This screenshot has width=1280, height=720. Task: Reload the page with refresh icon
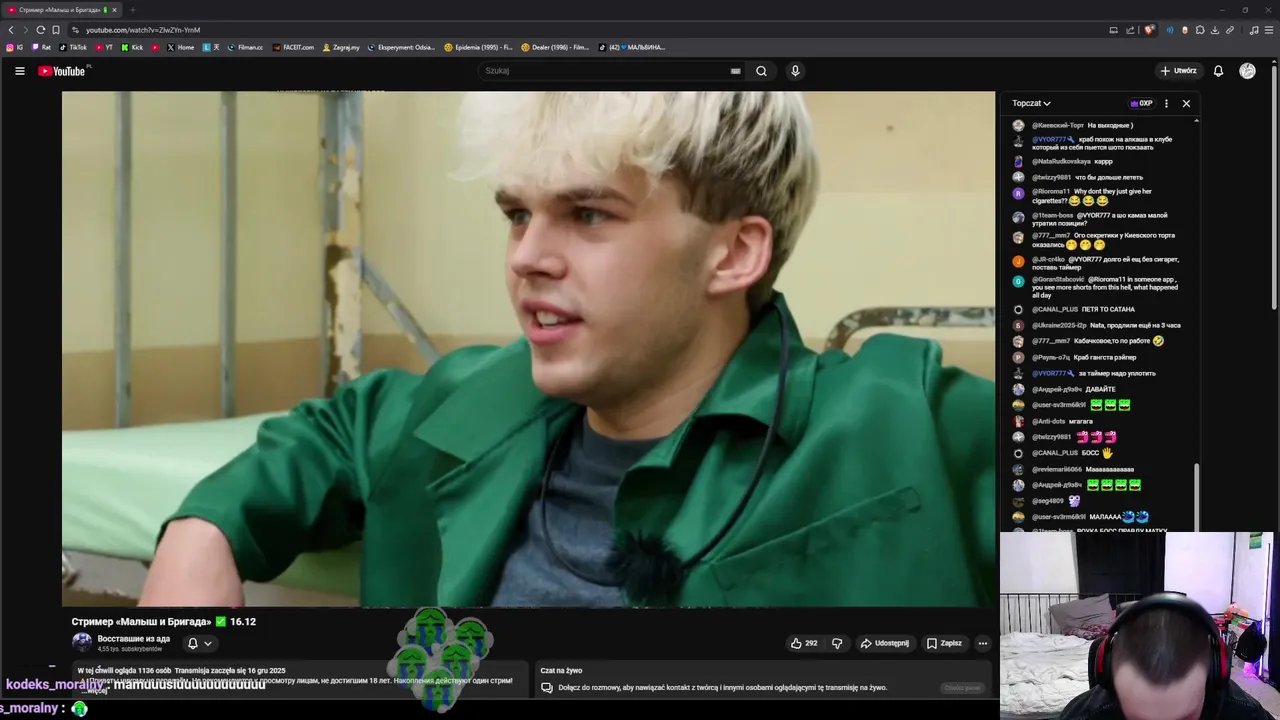coord(41,30)
